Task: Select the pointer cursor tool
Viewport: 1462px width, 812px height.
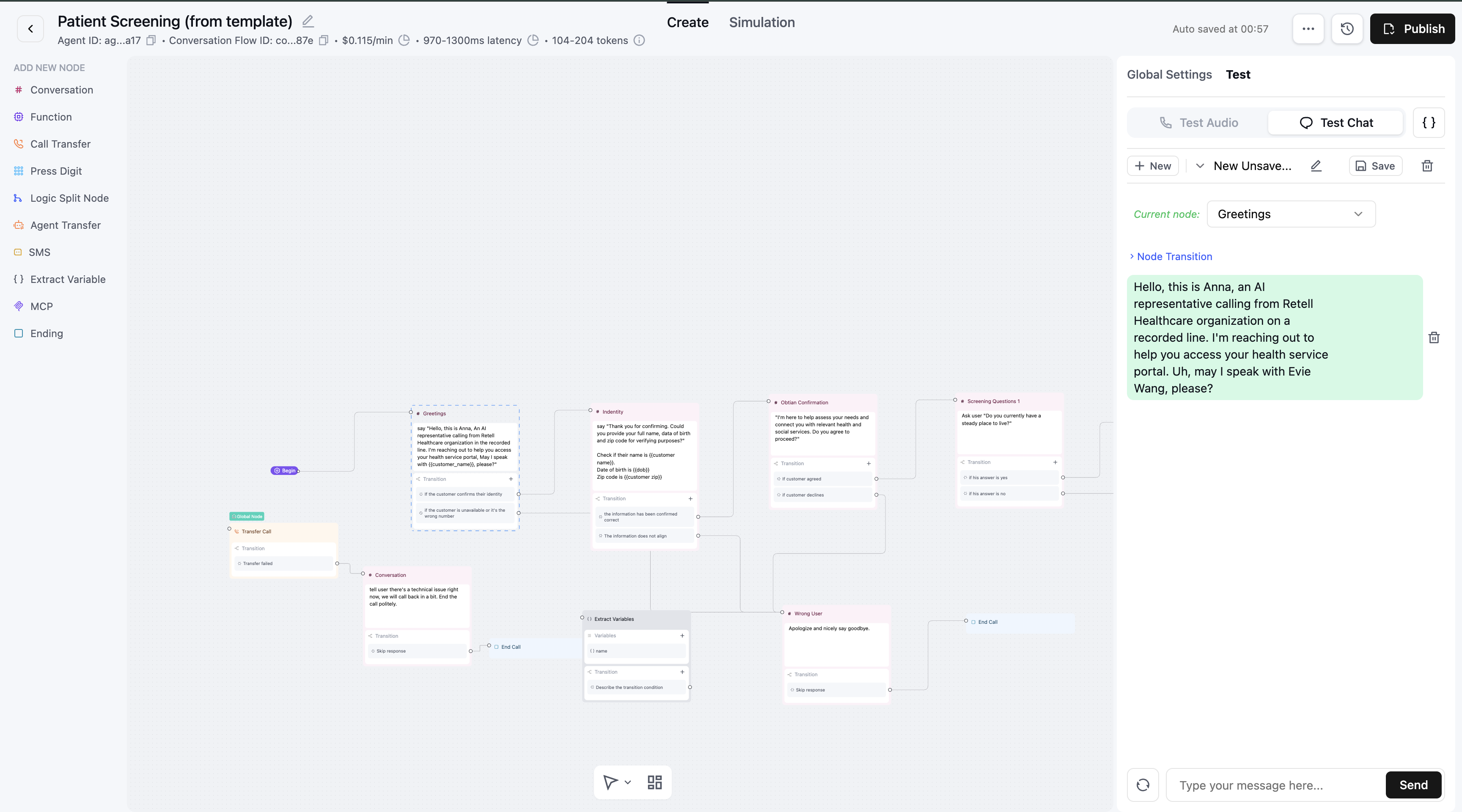Action: tap(610, 782)
